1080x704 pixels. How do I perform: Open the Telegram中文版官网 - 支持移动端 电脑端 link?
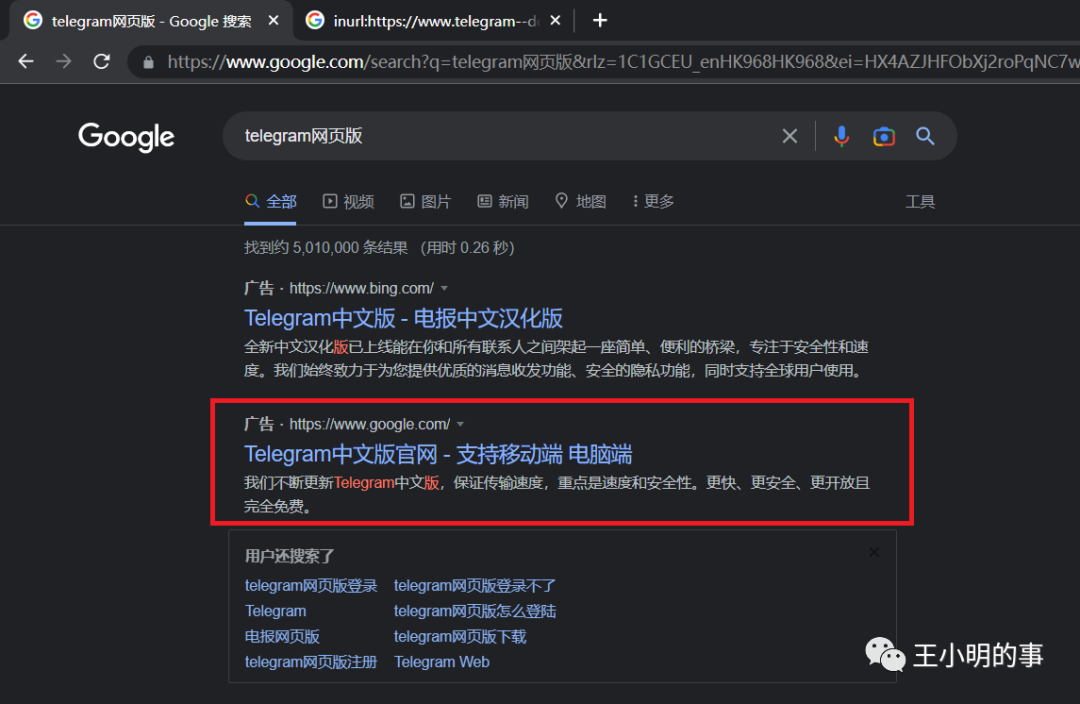coord(438,455)
